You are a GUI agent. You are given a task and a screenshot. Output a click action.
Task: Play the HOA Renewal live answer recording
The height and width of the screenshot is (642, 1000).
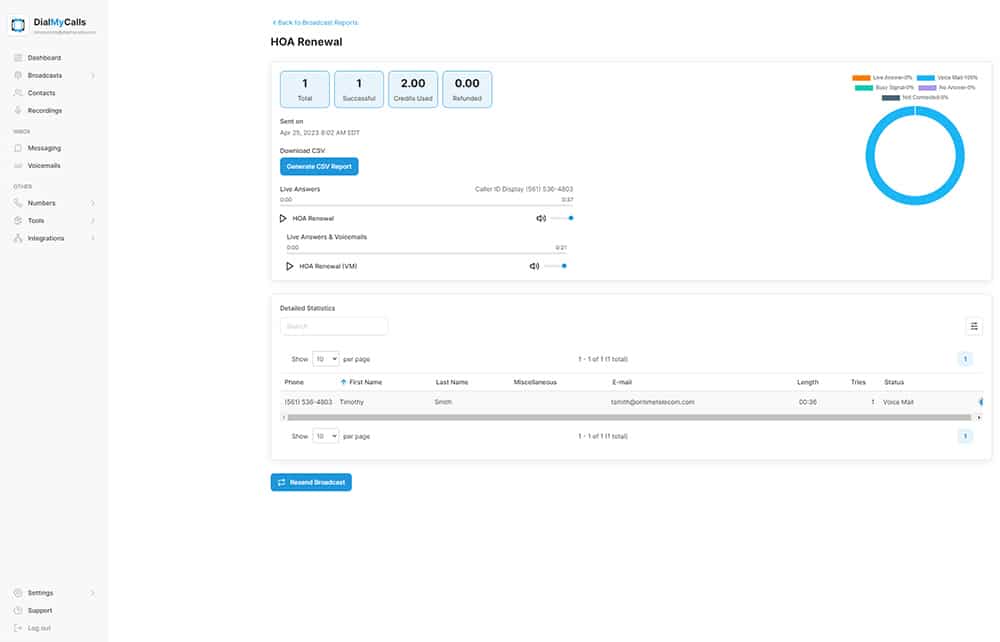[x=283, y=218]
